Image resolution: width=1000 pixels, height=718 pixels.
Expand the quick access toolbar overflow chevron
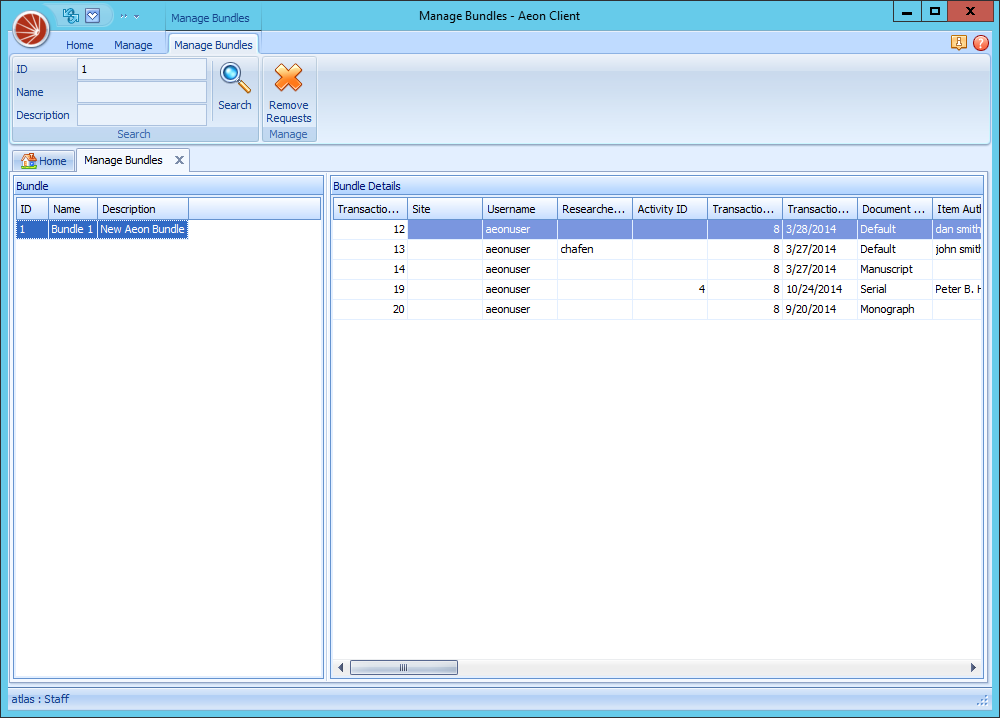(125, 15)
